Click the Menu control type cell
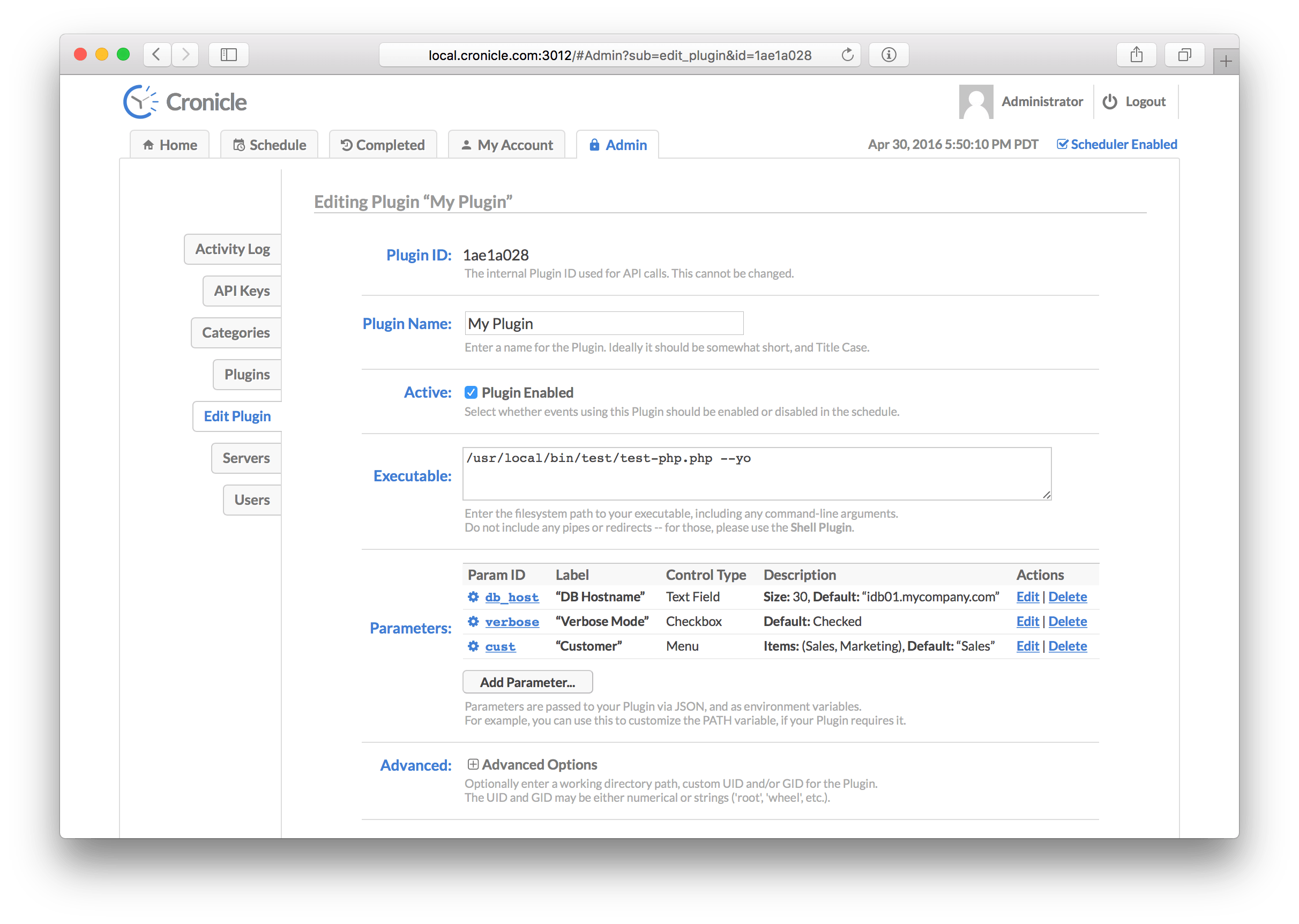Image resolution: width=1299 pixels, height=924 pixels. click(x=683, y=646)
